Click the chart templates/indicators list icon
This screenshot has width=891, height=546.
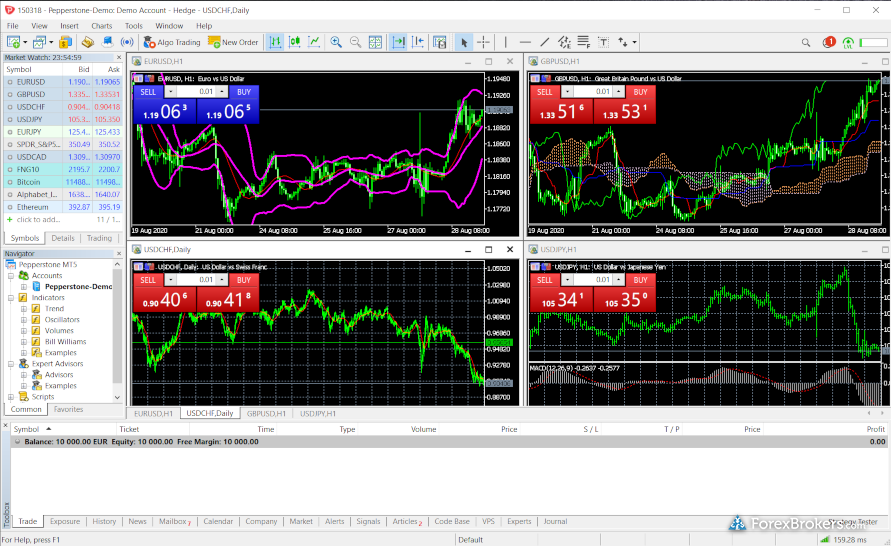point(439,42)
